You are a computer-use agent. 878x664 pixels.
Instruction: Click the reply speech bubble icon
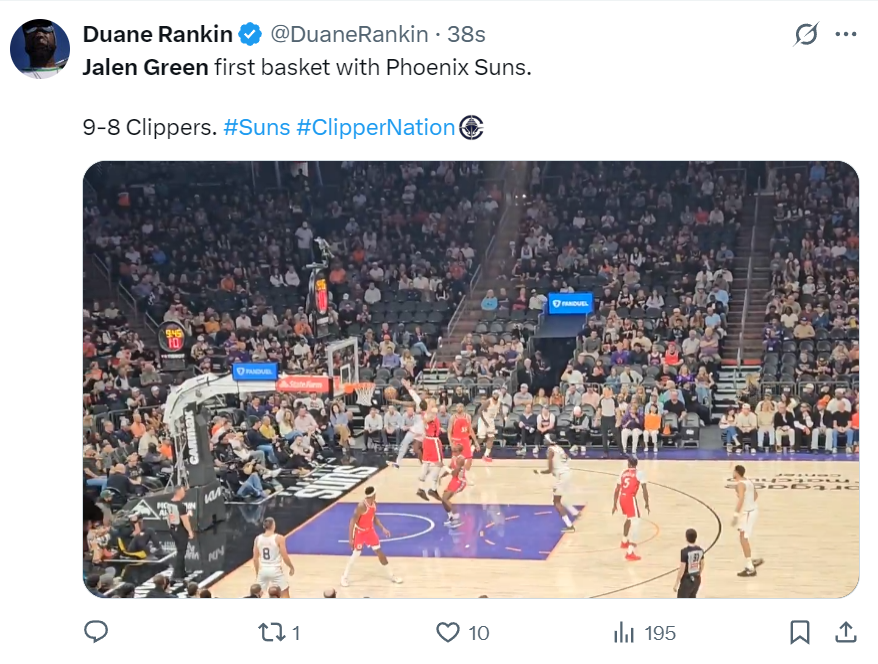click(96, 632)
